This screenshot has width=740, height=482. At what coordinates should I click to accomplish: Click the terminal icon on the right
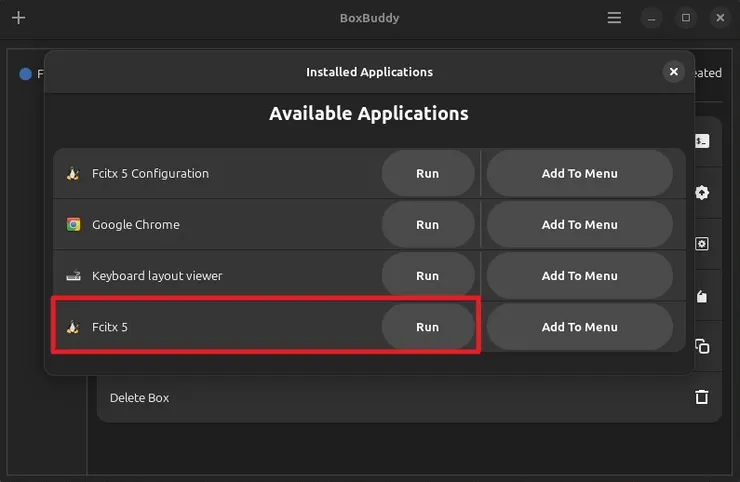pyautogui.click(x=702, y=141)
